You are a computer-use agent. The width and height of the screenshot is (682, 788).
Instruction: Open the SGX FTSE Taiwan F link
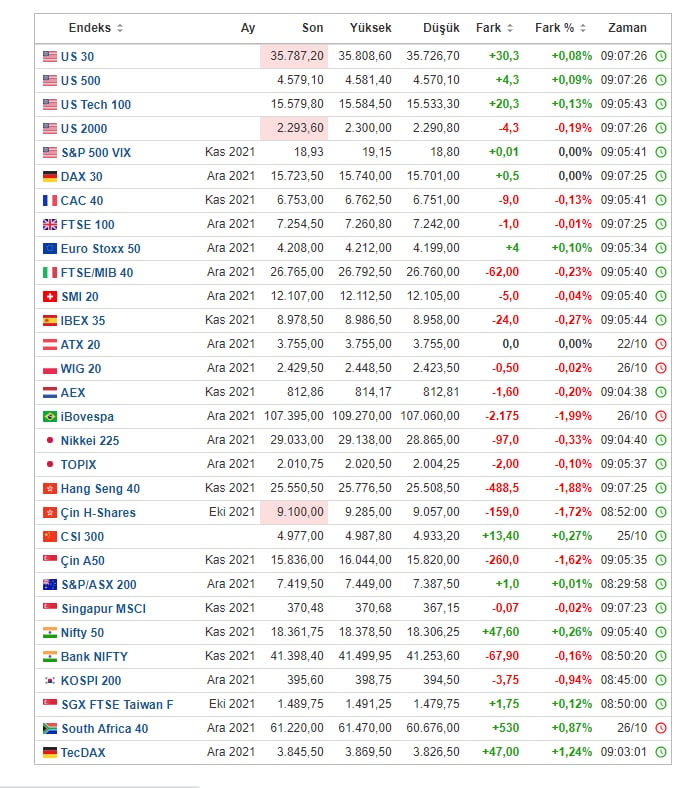pos(117,705)
